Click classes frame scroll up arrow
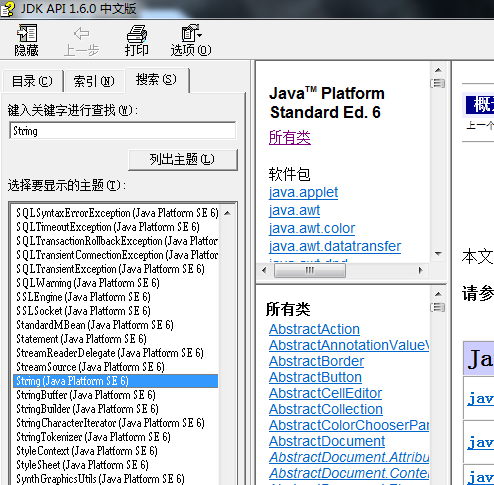Screen dimensions: 494x485 click(x=438, y=294)
